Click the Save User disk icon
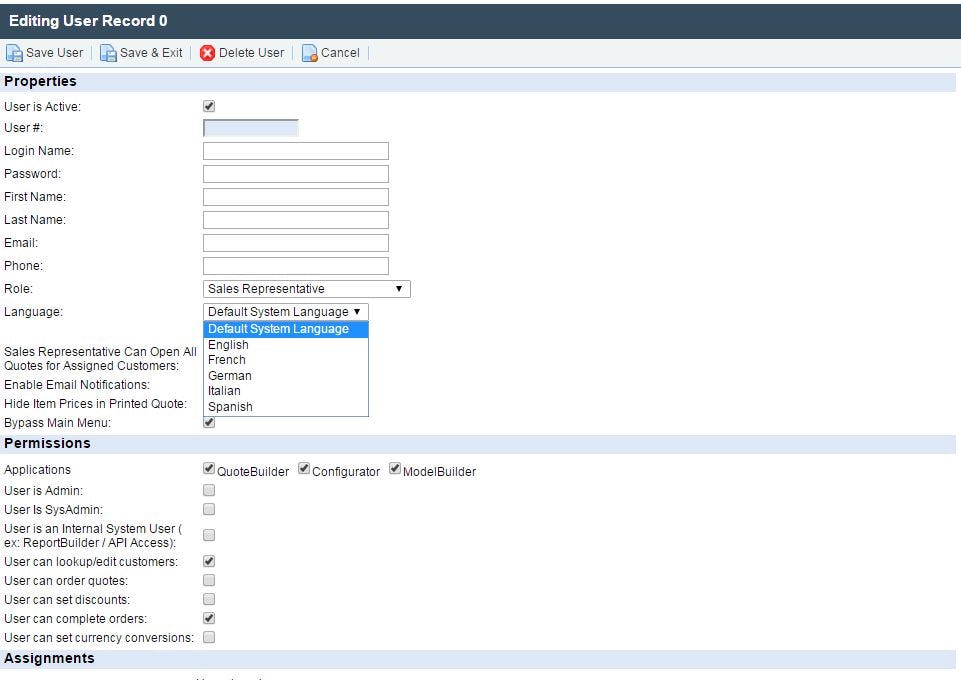 tap(13, 53)
